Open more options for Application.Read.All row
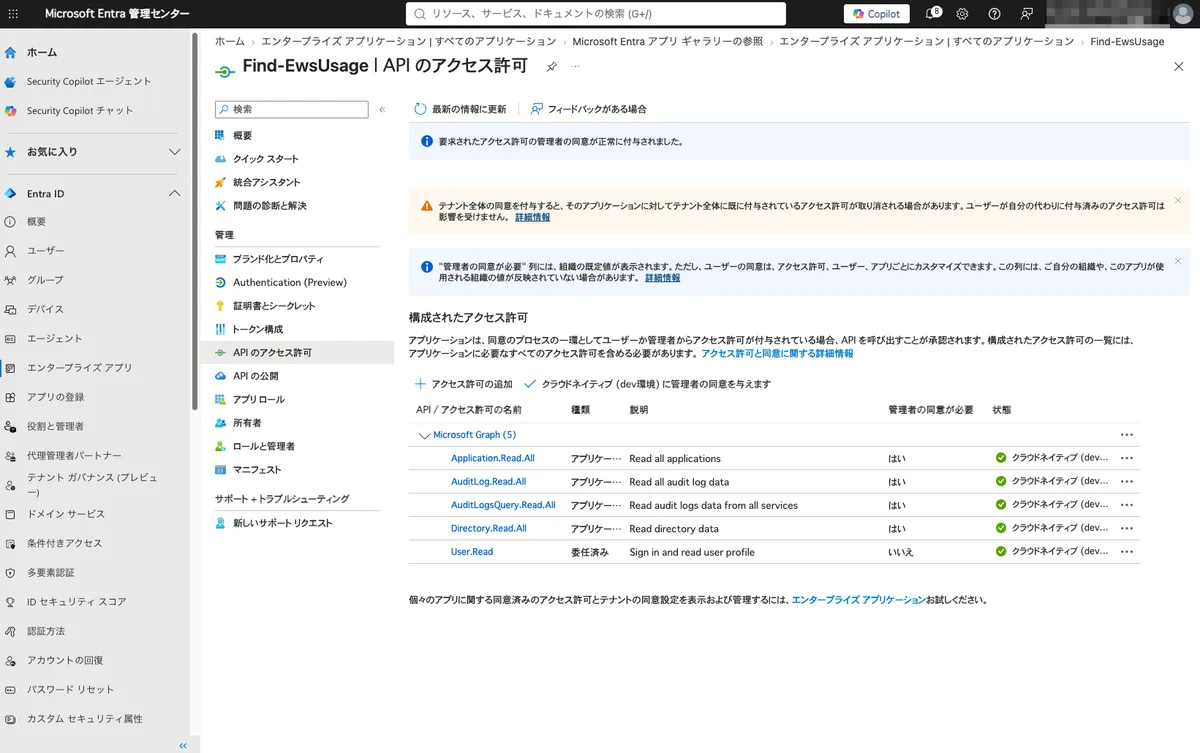Screen dimensions: 1200x753 pos(1127,458)
